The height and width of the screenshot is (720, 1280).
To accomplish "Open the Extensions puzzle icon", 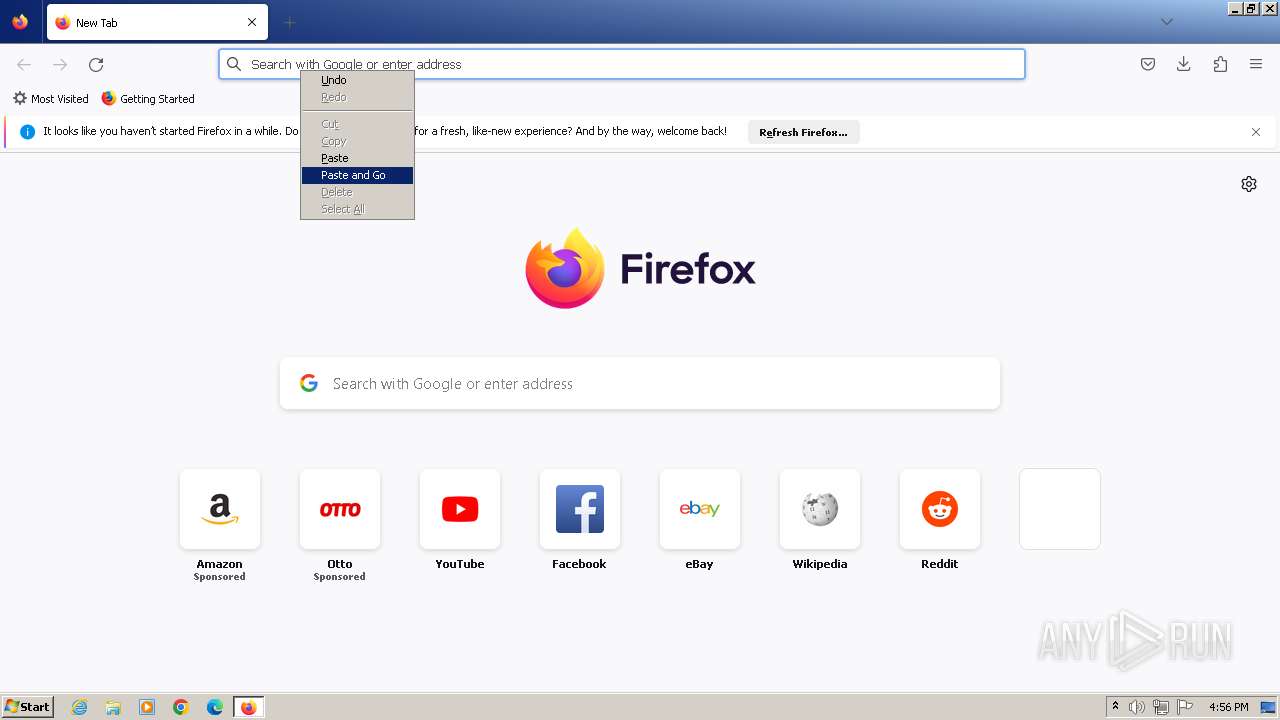I will [x=1220, y=64].
